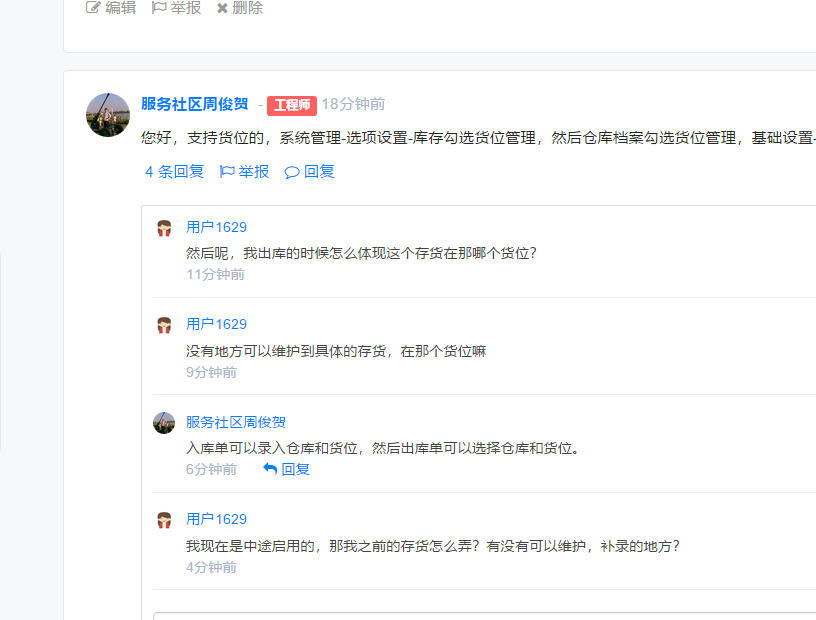
Task: Click avatar of 用户1629 at 9分钟前 comment
Action: click(x=164, y=325)
